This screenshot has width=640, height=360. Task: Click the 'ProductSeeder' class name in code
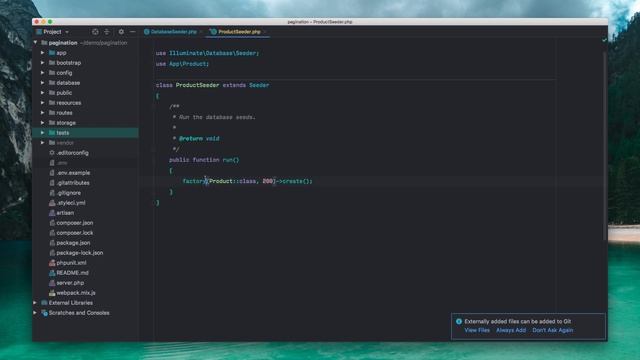click(197, 85)
